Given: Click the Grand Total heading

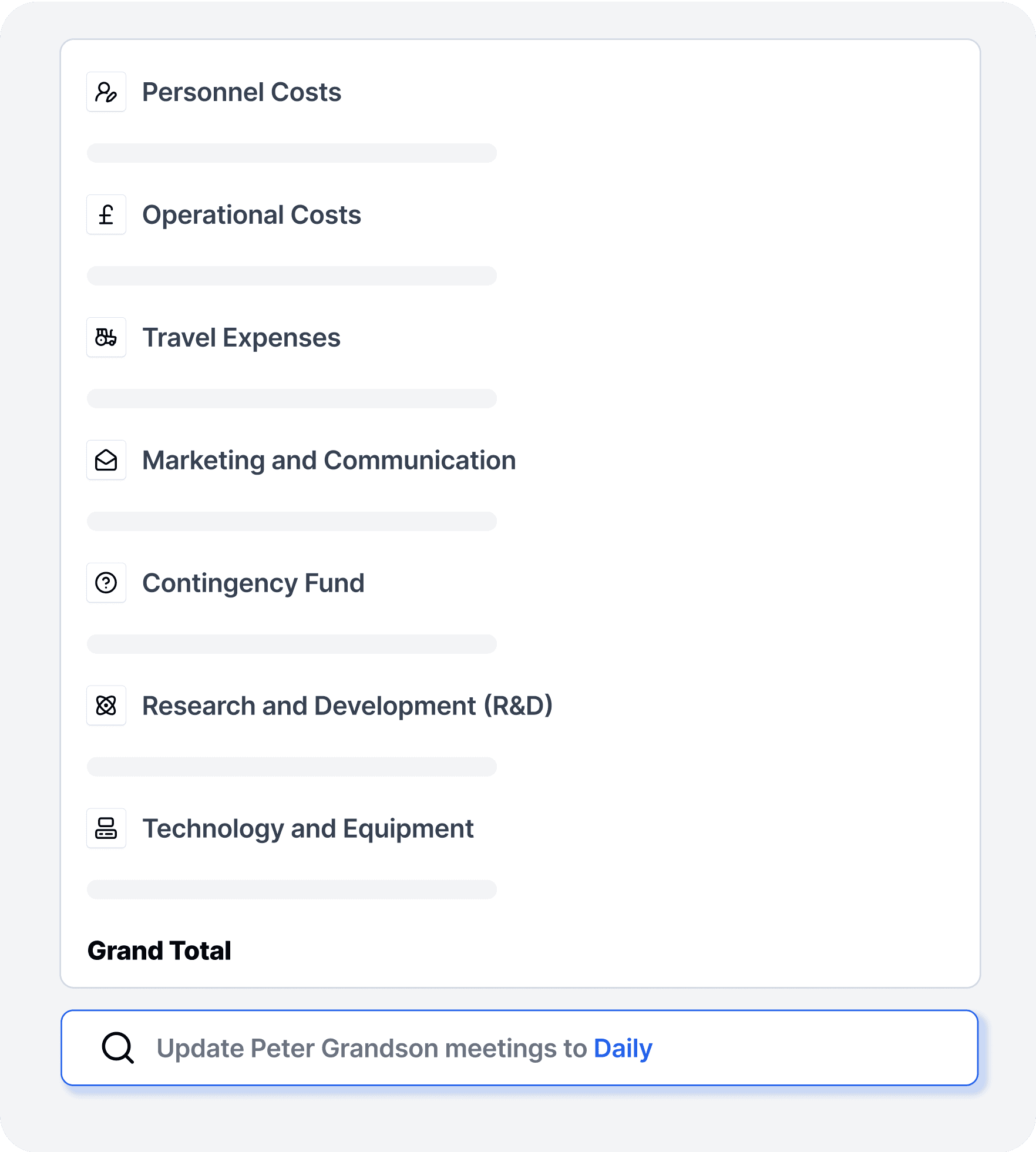Looking at the screenshot, I should (x=159, y=951).
